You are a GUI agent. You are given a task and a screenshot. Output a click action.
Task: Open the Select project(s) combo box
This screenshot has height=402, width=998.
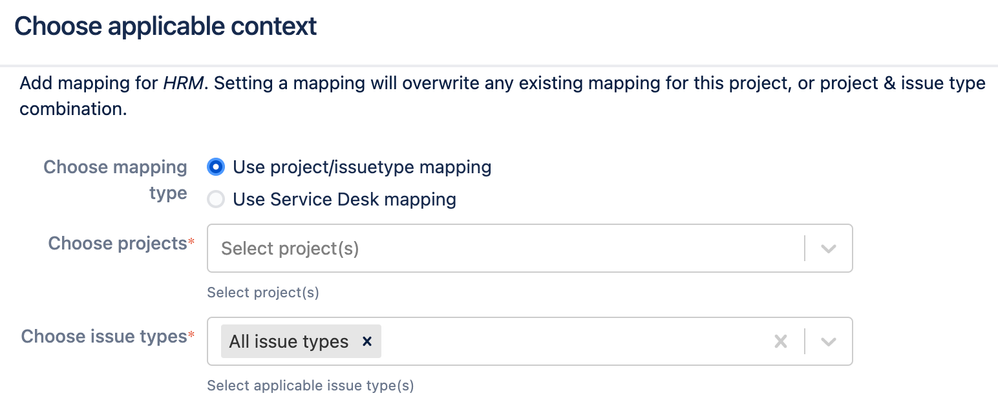pos(530,248)
